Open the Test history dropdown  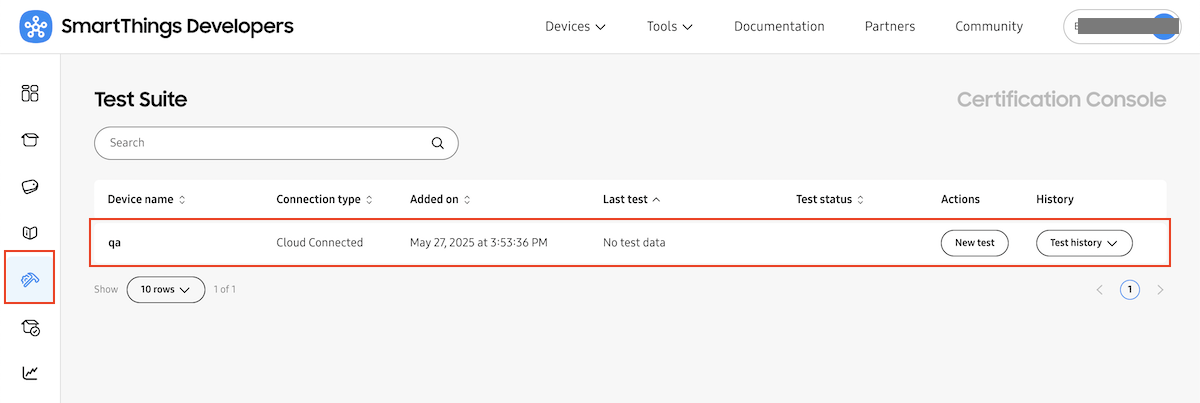[x=1084, y=243]
